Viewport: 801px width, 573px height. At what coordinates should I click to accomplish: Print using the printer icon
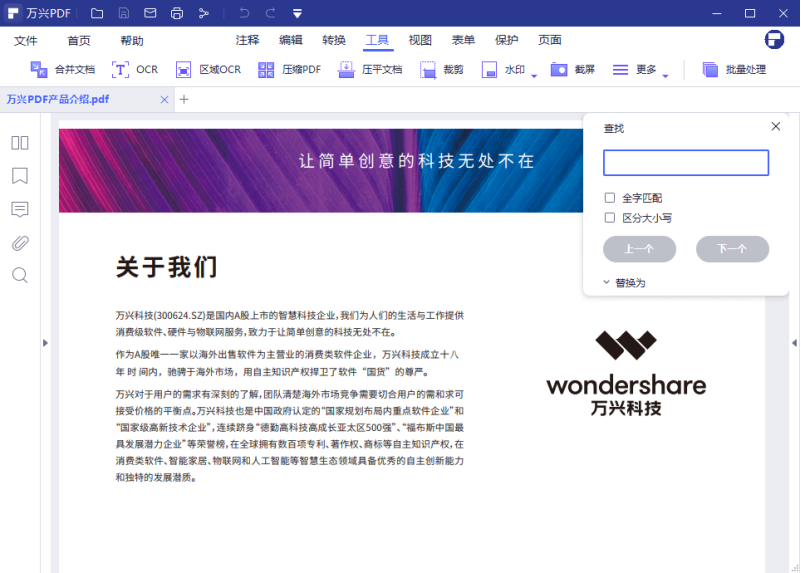pos(177,13)
